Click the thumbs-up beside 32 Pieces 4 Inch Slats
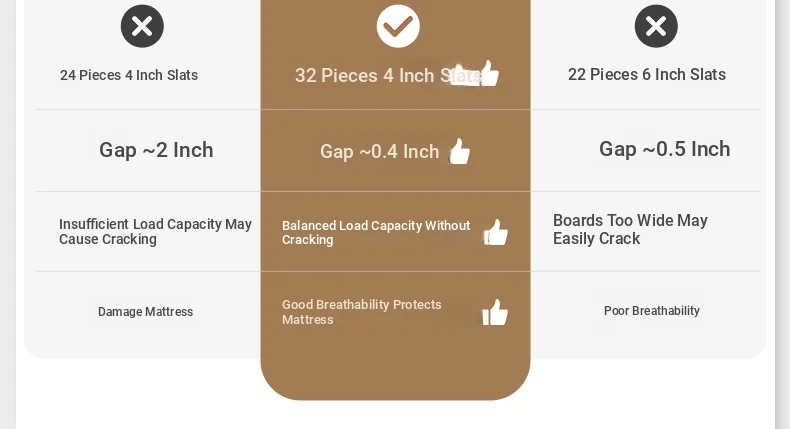Image resolution: width=790 pixels, height=429 pixels. [x=487, y=73]
